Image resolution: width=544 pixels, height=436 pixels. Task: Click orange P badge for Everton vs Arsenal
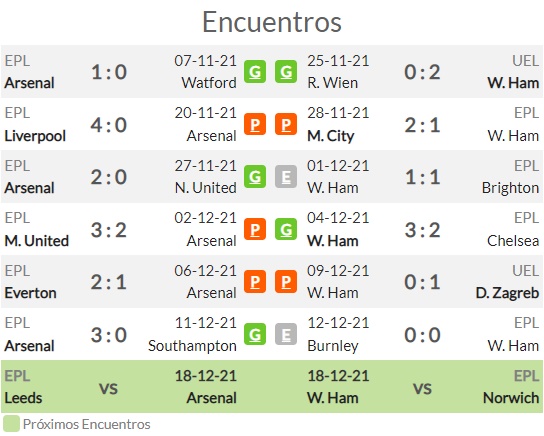[x=255, y=282]
